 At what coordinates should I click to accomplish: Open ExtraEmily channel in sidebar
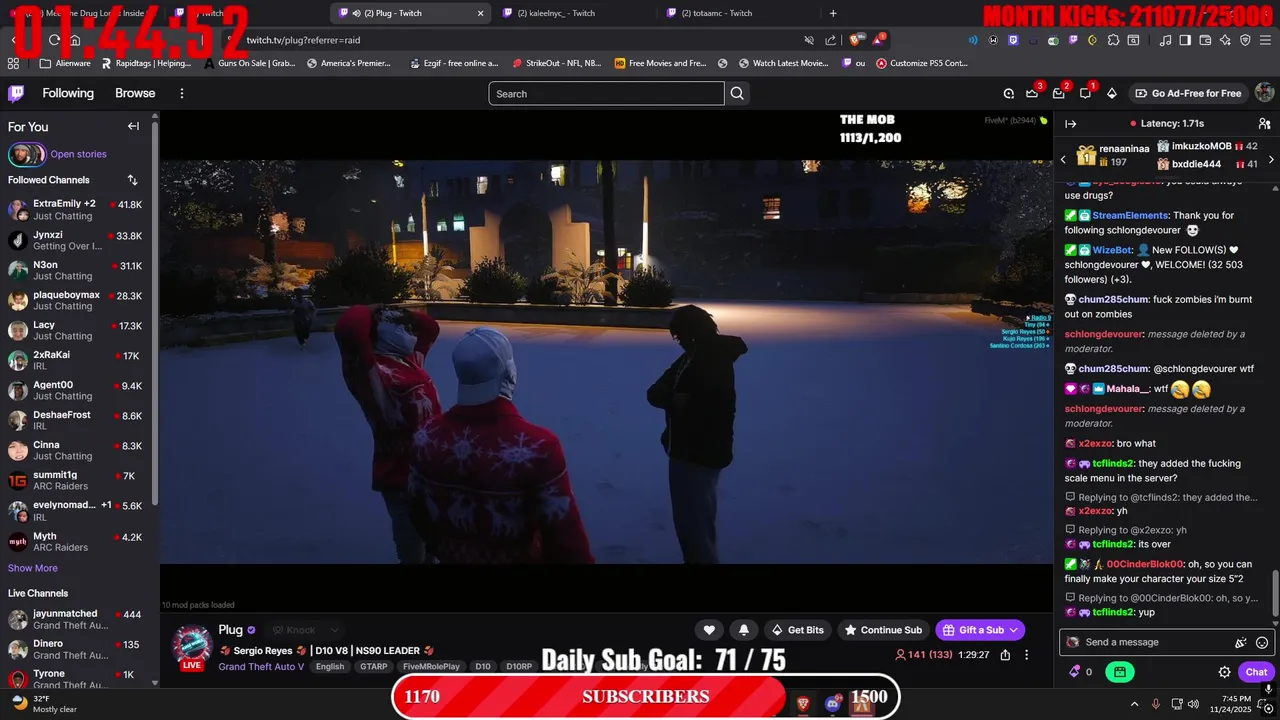76,209
